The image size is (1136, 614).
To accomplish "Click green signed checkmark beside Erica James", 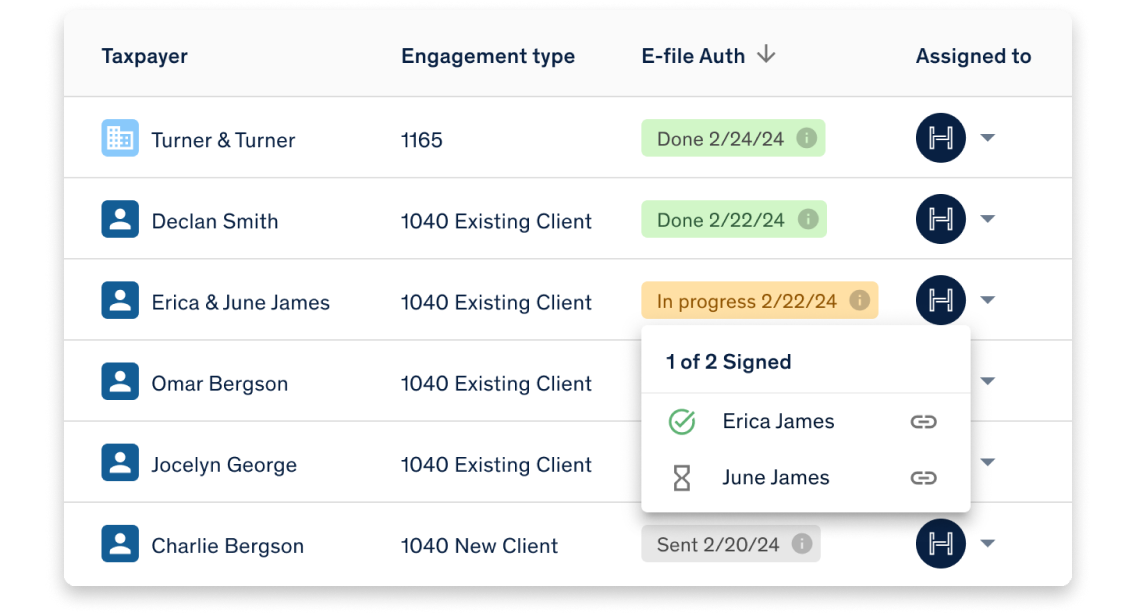I will tap(682, 421).
